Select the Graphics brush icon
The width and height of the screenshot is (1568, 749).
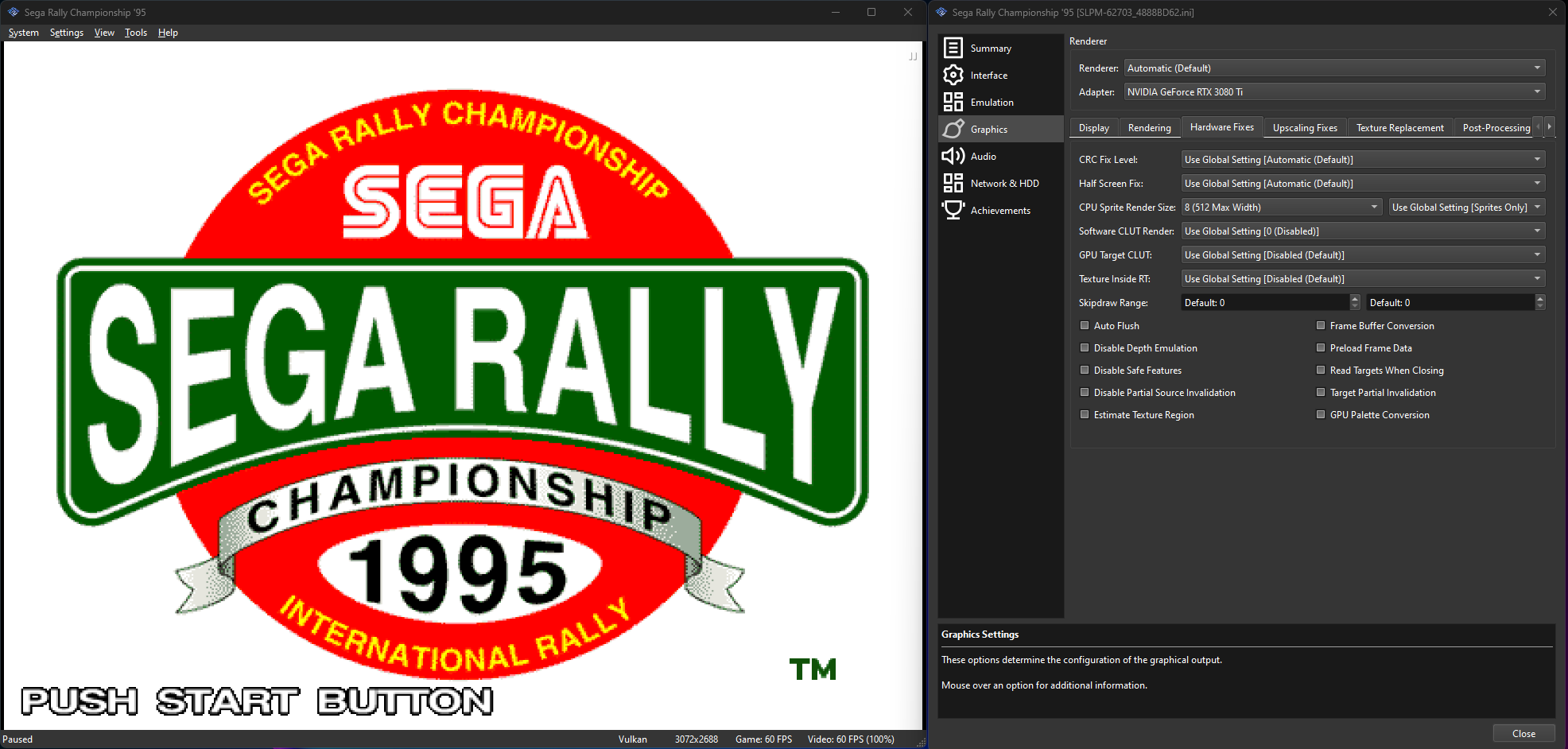[x=953, y=129]
